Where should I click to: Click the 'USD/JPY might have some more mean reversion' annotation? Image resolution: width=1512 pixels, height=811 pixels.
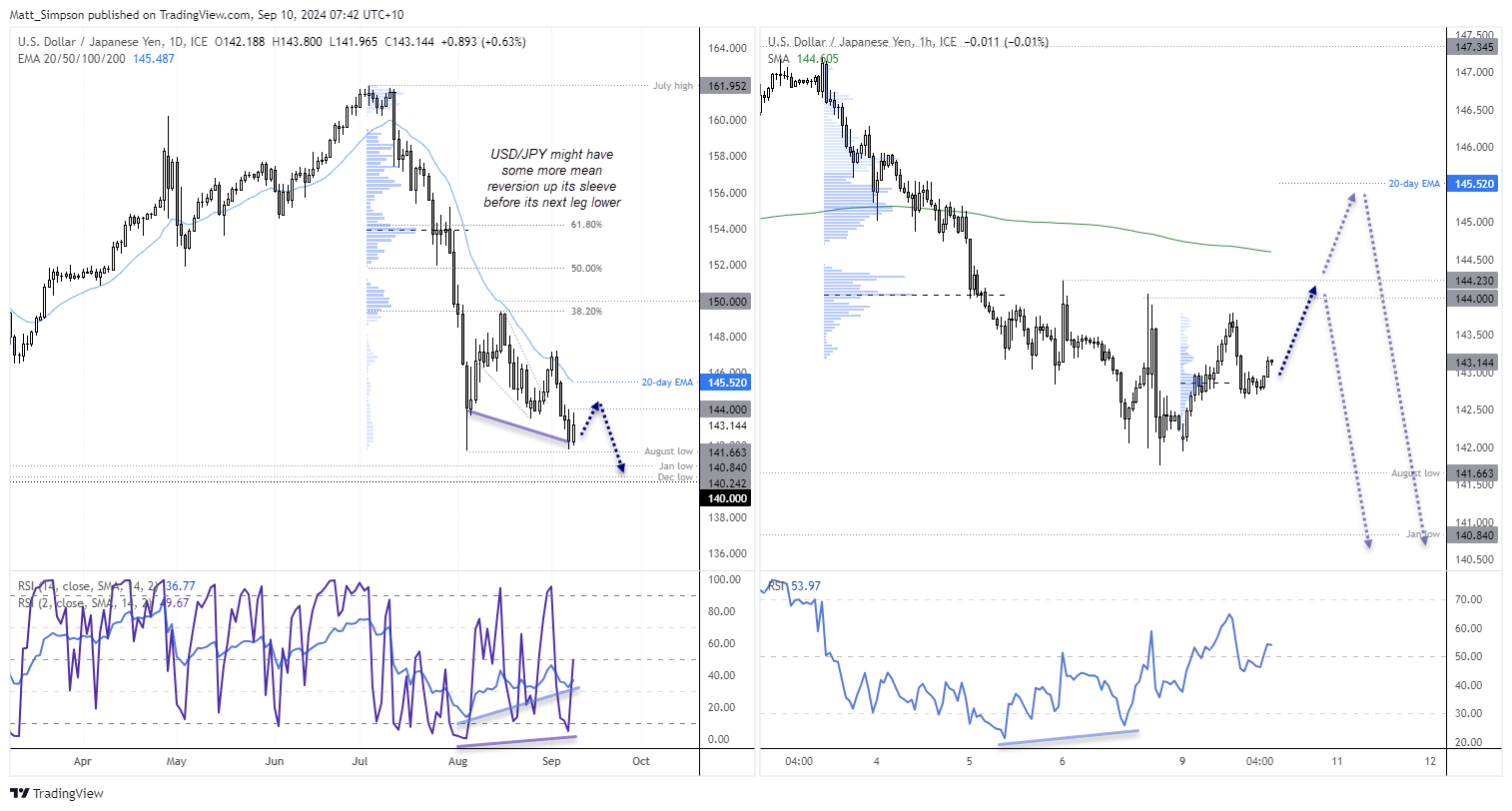pyautogui.click(x=552, y=179)
